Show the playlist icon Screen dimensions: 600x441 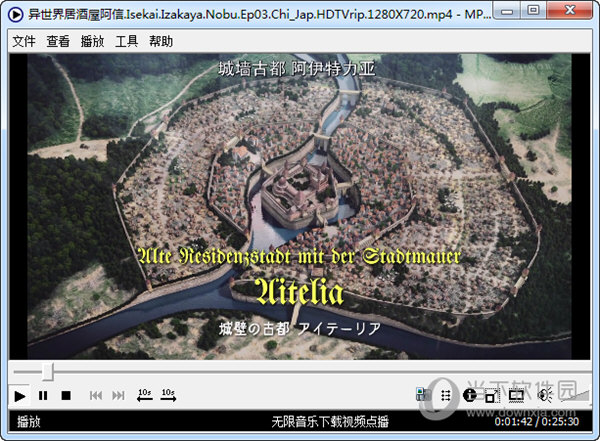(x=446, y=395)
